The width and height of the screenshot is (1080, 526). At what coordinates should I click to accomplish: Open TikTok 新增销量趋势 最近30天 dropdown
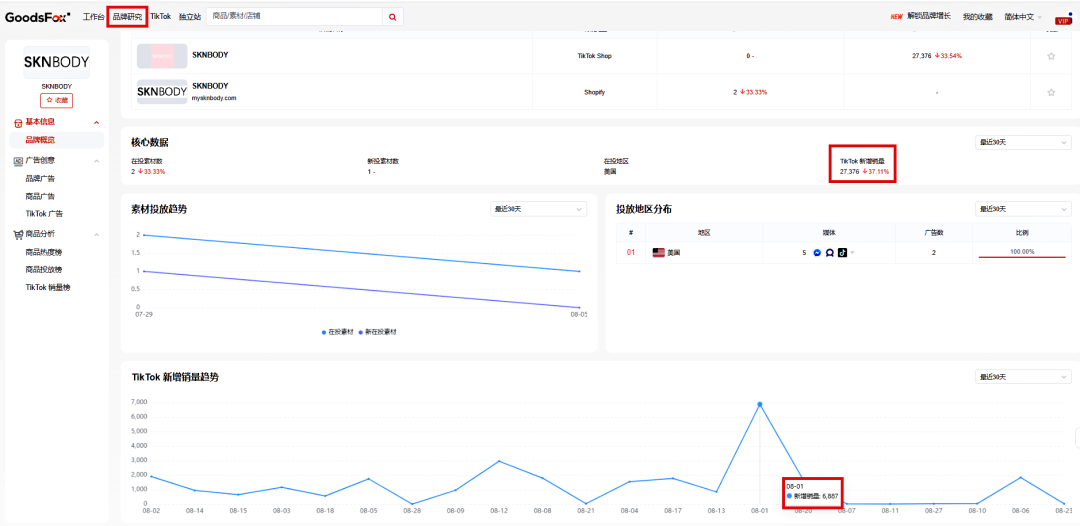[1023, 377]
